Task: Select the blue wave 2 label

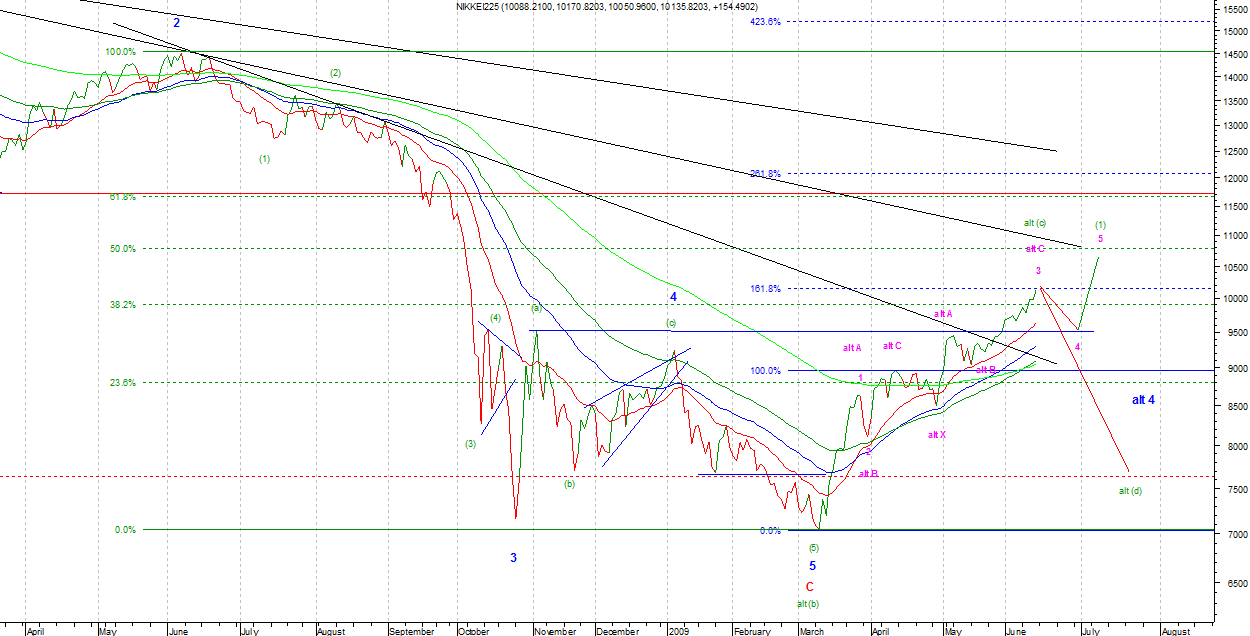Action: coord(177,22)
